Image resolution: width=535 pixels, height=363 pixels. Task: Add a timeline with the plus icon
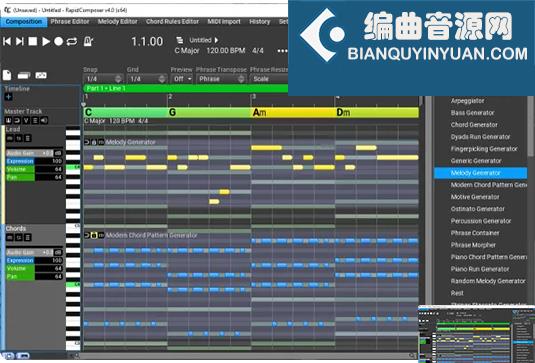point(9,97)
